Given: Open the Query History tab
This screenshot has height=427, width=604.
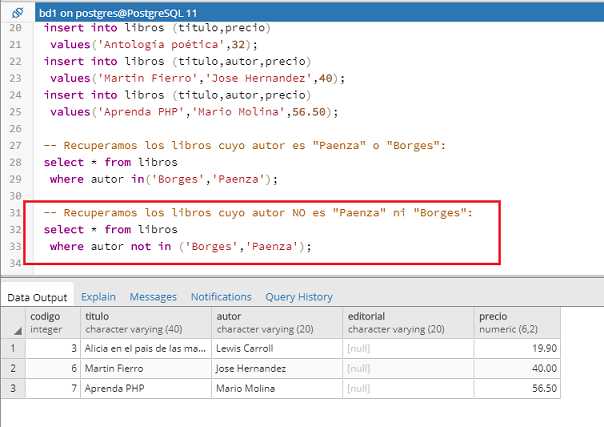Looking at the screenshot, I should (299, 297).
